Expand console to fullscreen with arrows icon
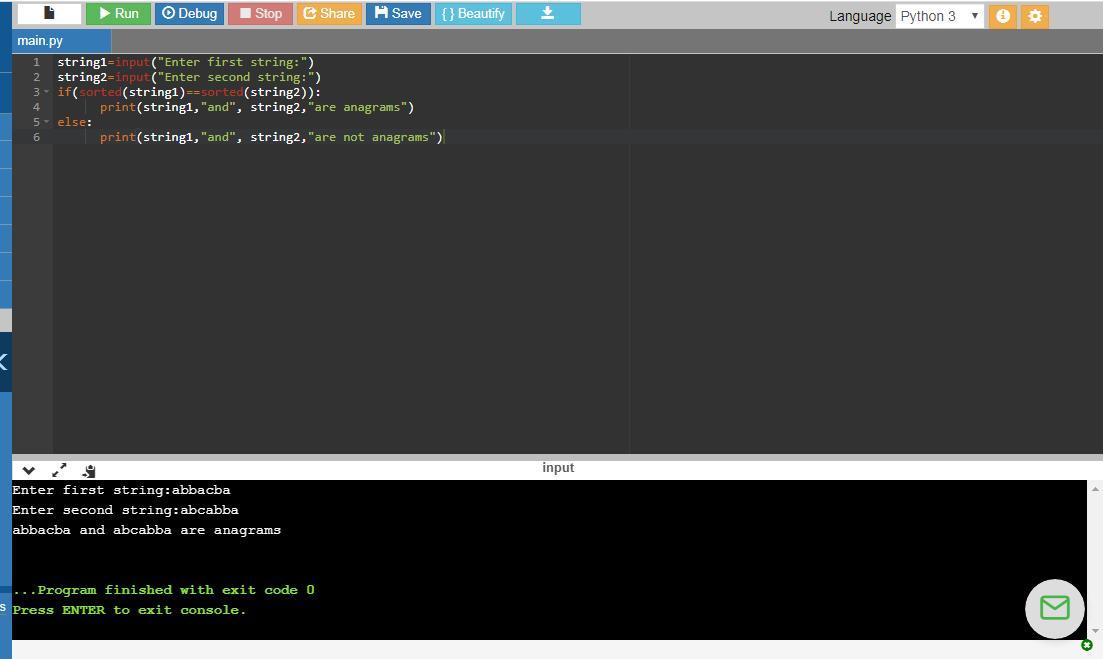This screenshot has width=1103, height=659. click(59, 470)
